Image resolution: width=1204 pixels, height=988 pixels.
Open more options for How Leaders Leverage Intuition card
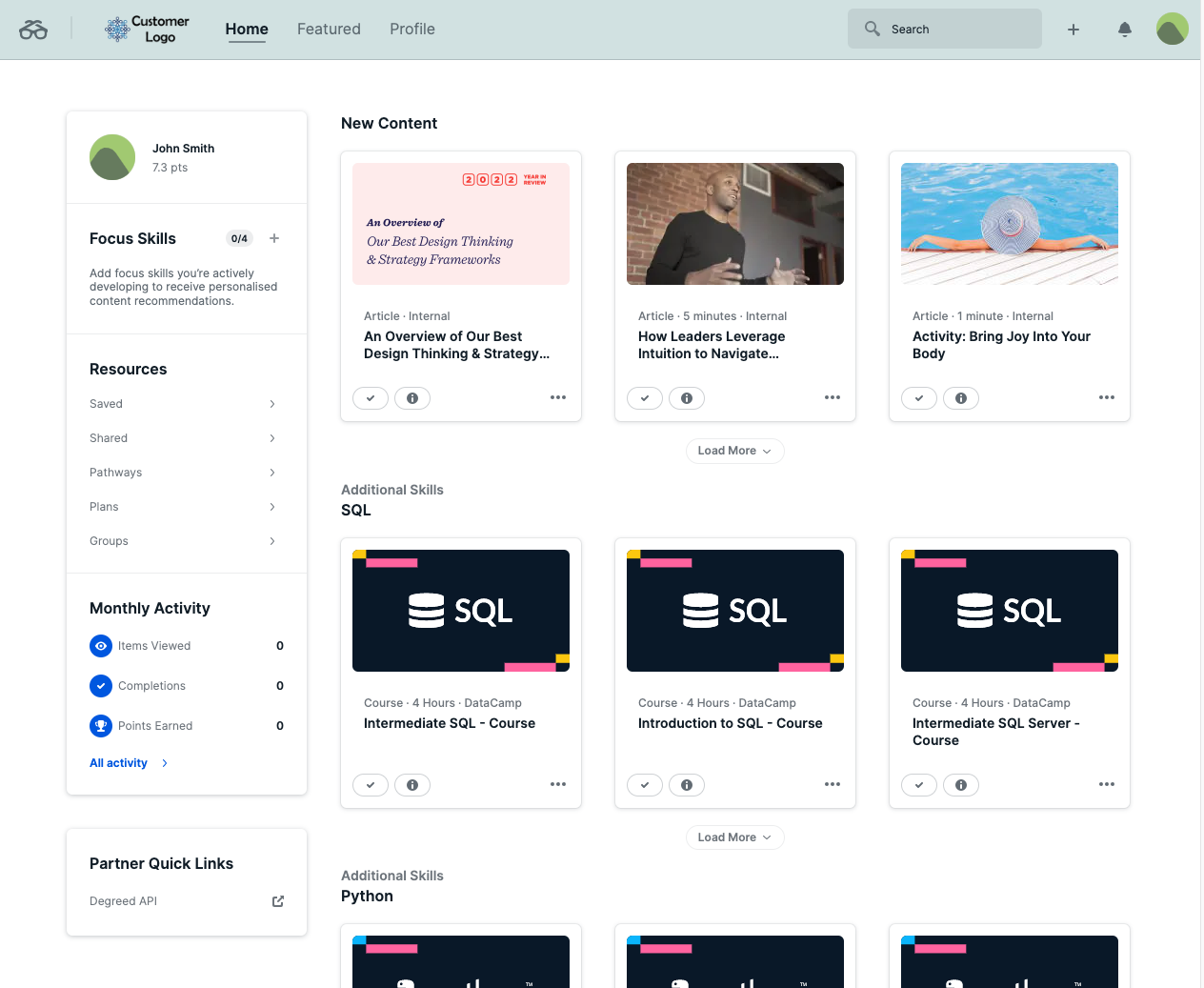[833, 397]
